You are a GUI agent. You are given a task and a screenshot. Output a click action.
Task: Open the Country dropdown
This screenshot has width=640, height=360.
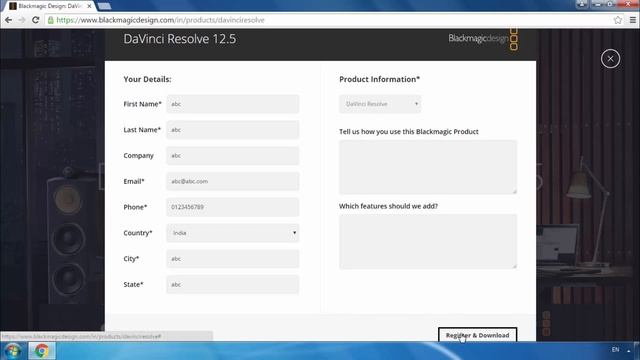click(x=233, y=233)
